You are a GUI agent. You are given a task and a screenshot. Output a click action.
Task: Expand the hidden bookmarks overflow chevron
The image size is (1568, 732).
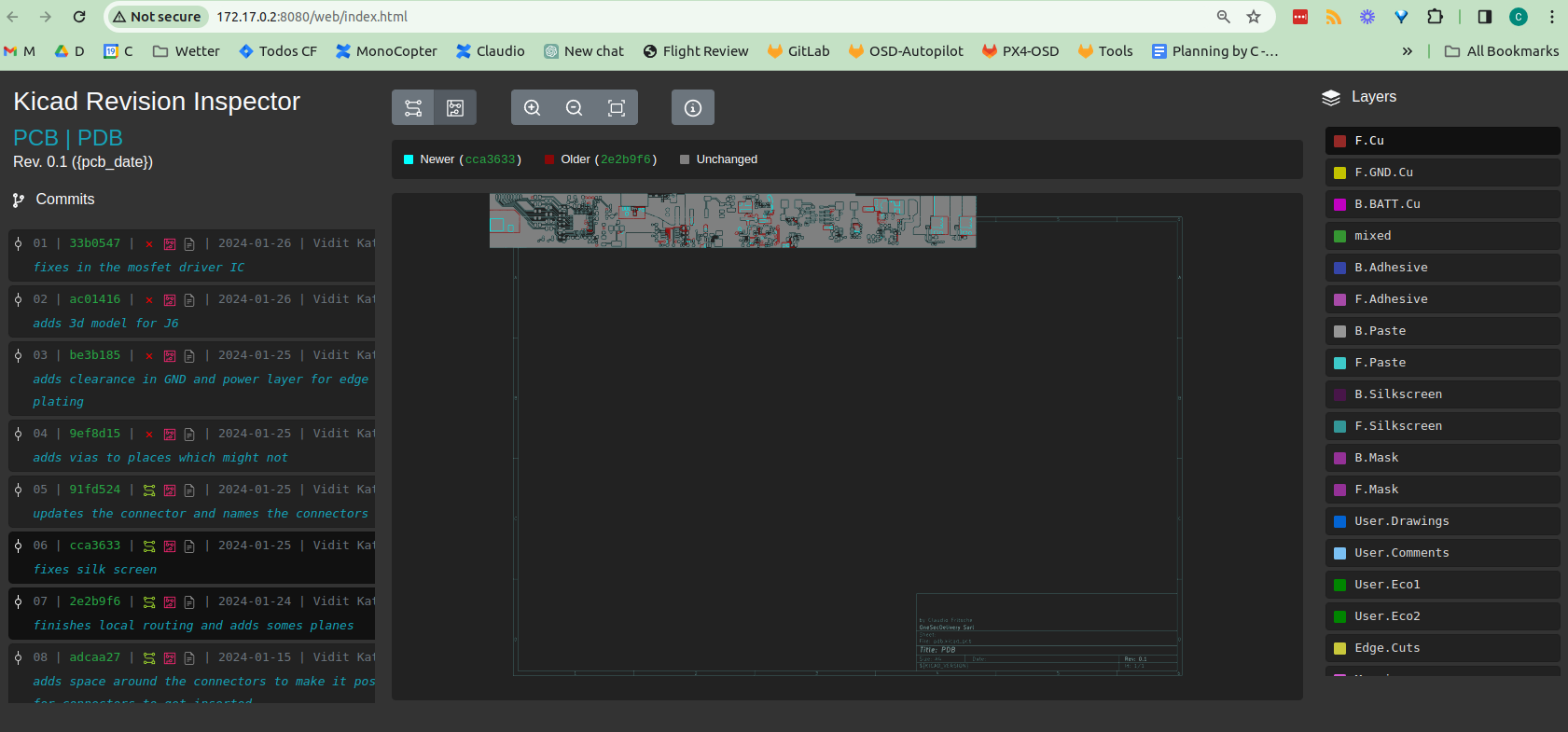tap(1407, 51)
